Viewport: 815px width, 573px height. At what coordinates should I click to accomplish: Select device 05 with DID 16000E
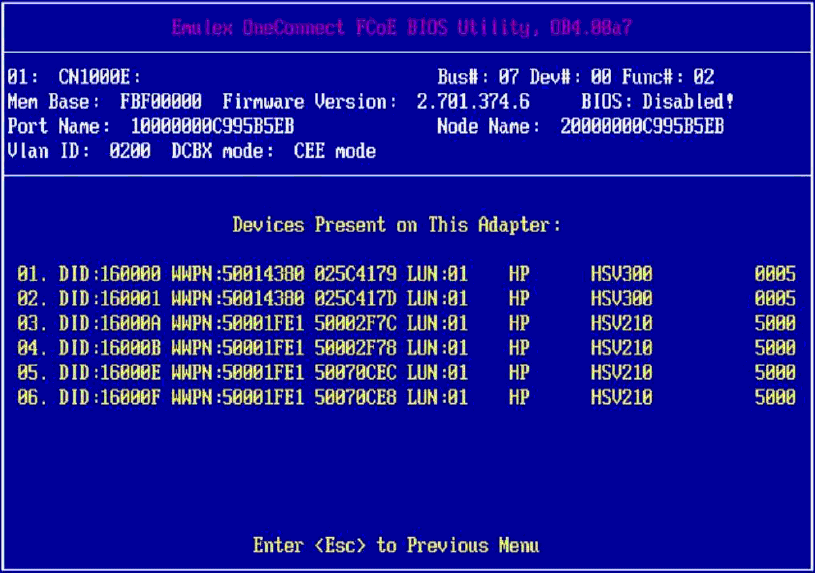tap(406, 373)
